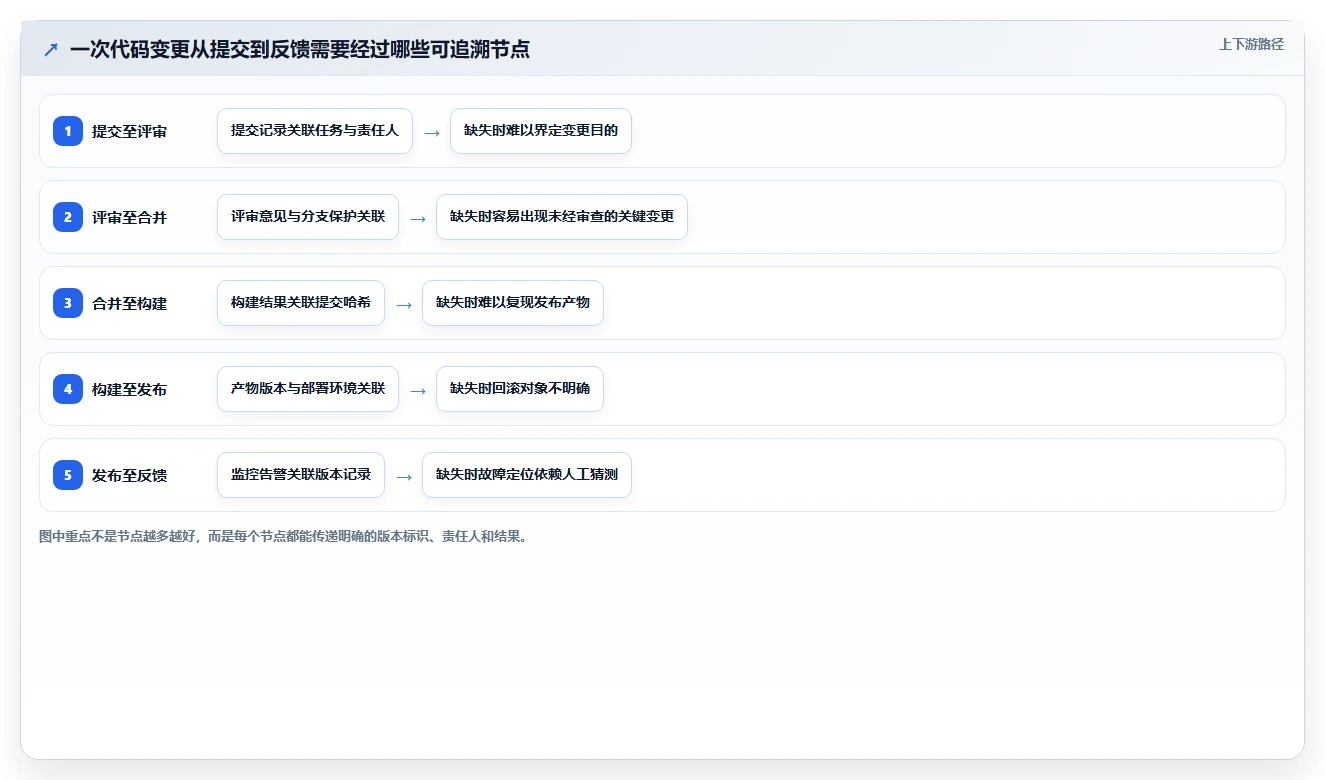Click the arrow in the 构建至发布 row
This screenshot has height=780, width=1325.
coord(418,390)
